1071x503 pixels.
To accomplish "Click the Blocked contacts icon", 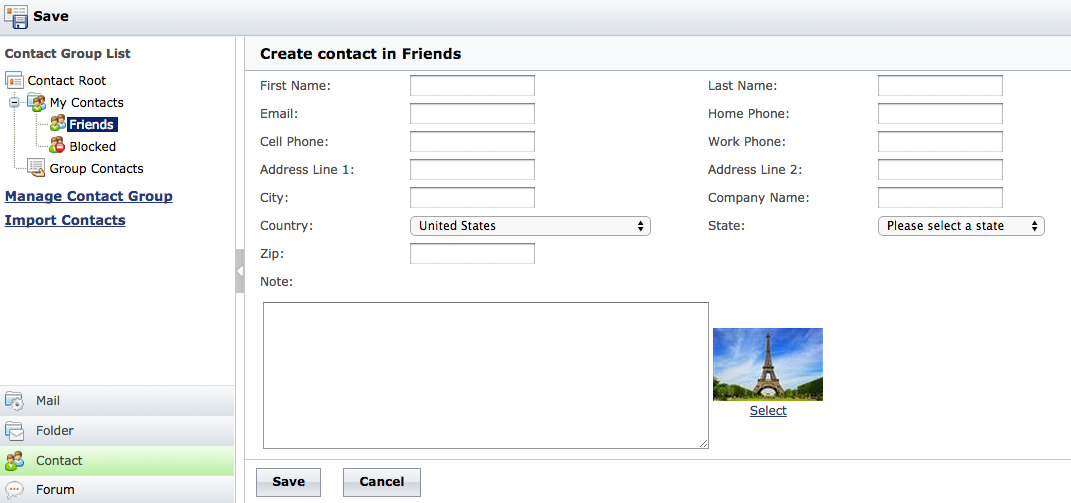I will (58, 146).
